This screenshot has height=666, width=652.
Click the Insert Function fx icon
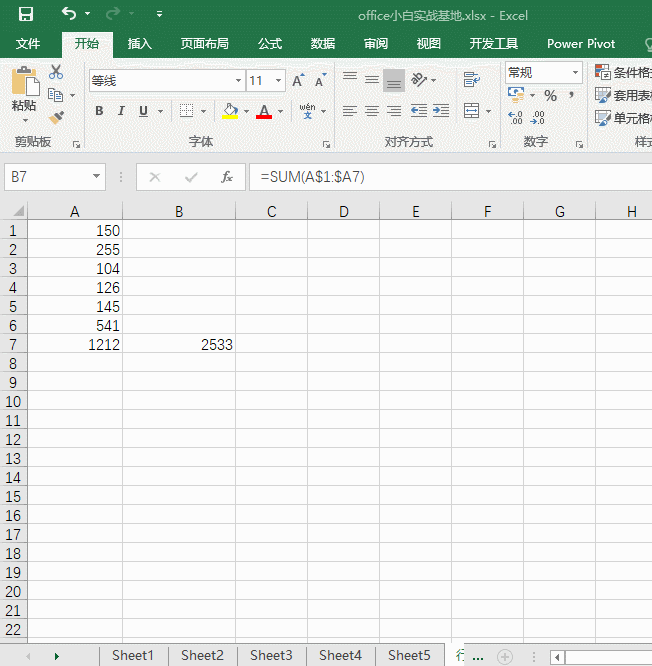(227, 177)
